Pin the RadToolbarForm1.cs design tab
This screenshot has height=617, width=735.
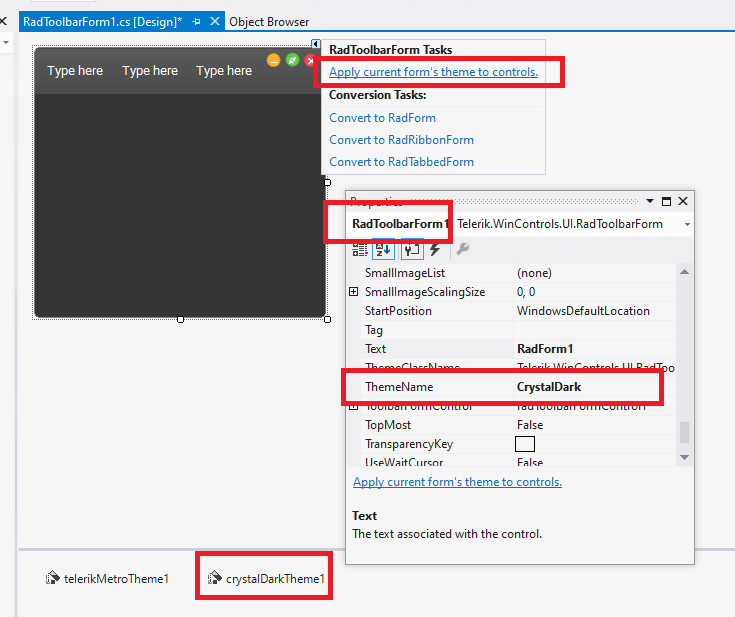pyautogui.click(x=196, y=21)
